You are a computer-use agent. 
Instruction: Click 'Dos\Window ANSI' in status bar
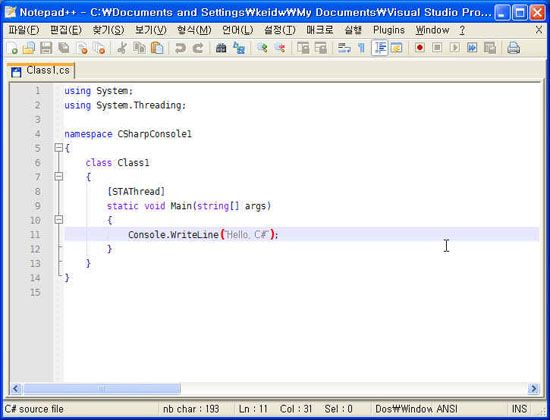(416, 409)
